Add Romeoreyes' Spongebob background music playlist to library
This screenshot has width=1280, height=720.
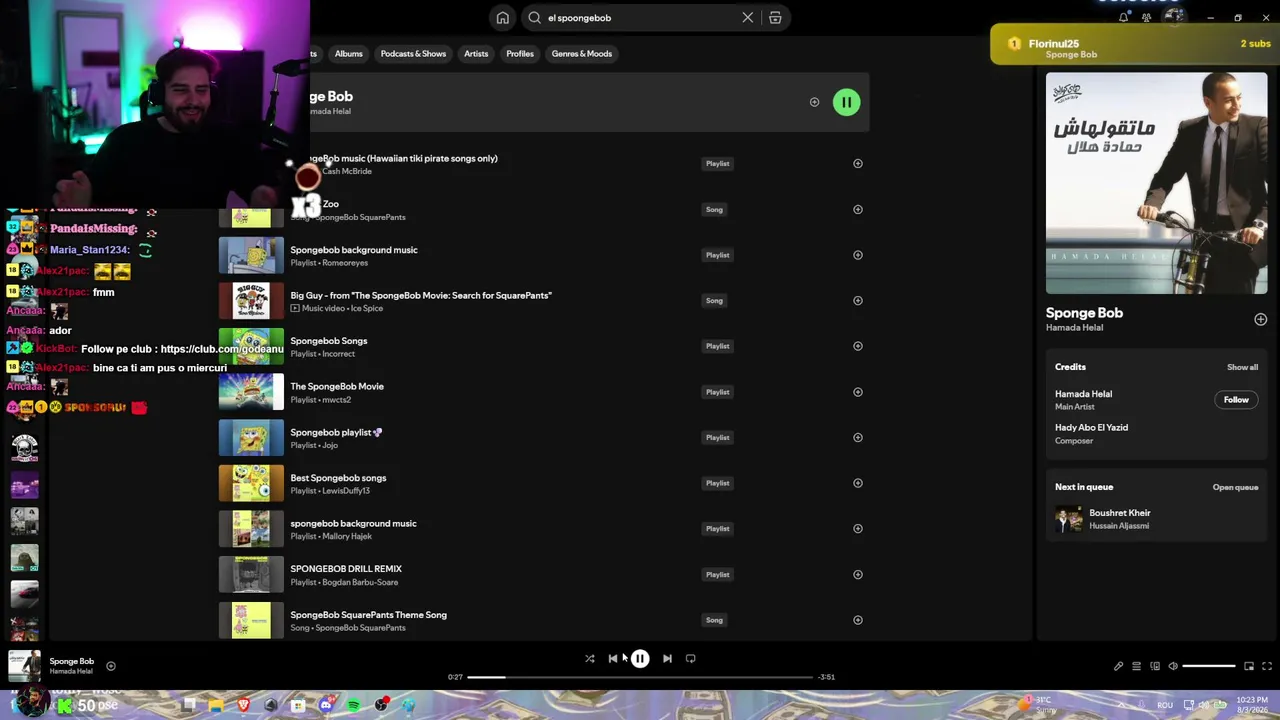[x=857, y=255]
